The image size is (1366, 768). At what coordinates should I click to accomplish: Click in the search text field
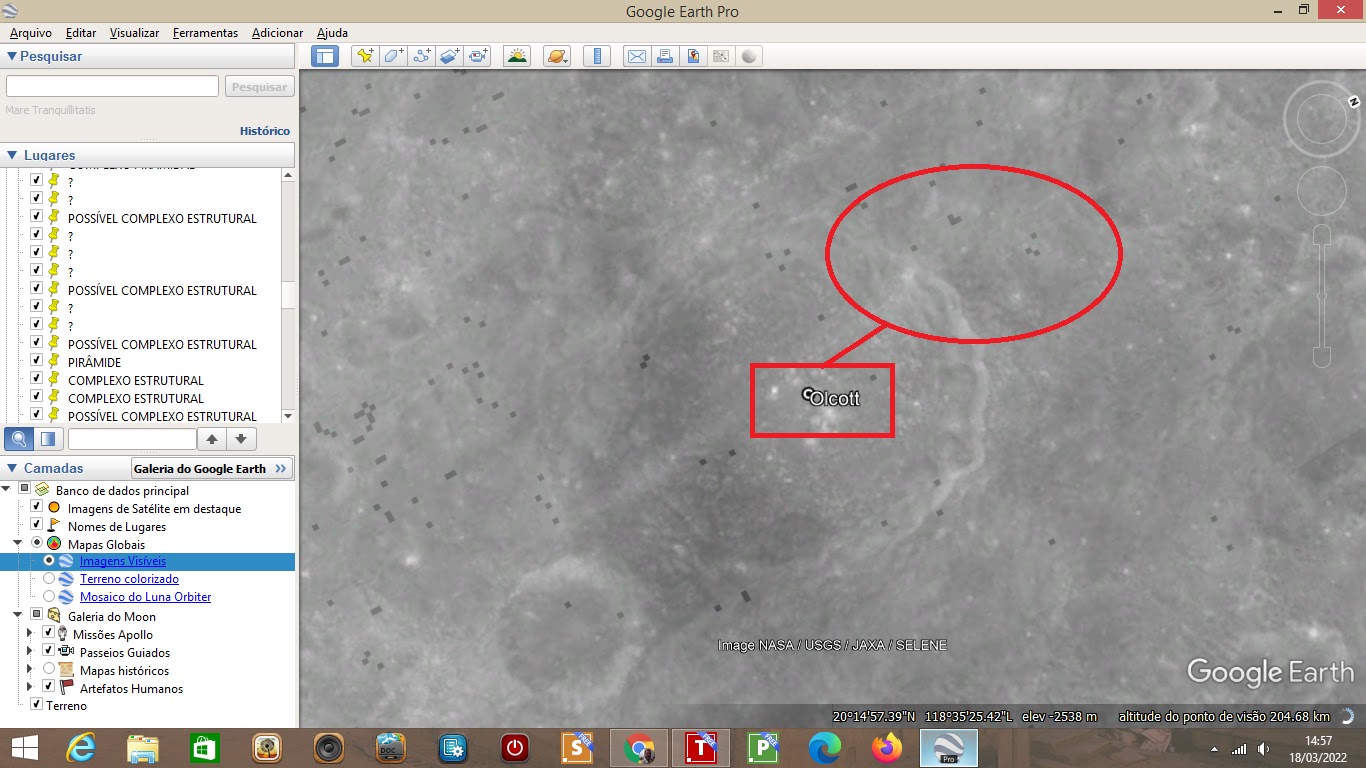[112, 86]
